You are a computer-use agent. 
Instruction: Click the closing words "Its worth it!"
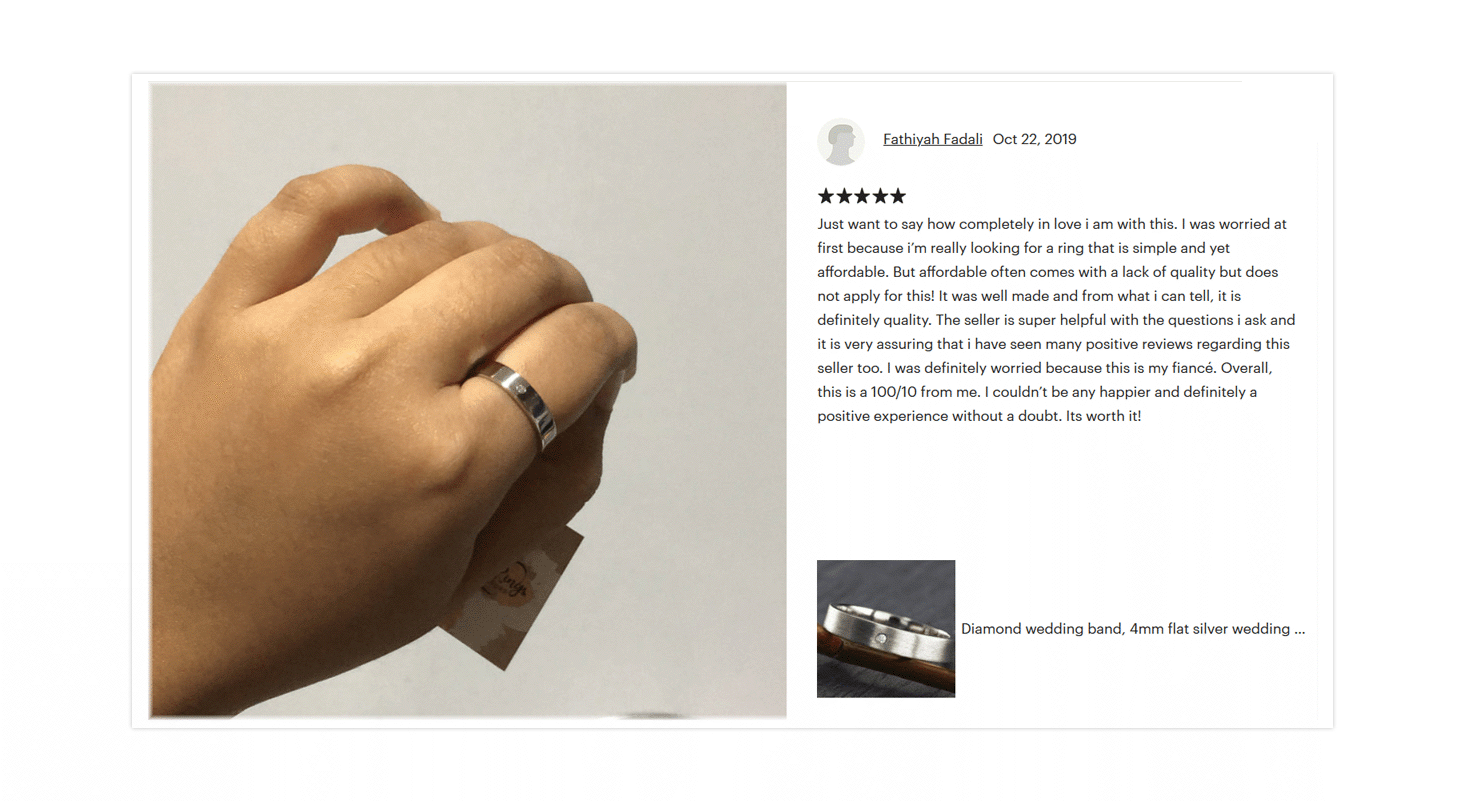pos(1103,416)
